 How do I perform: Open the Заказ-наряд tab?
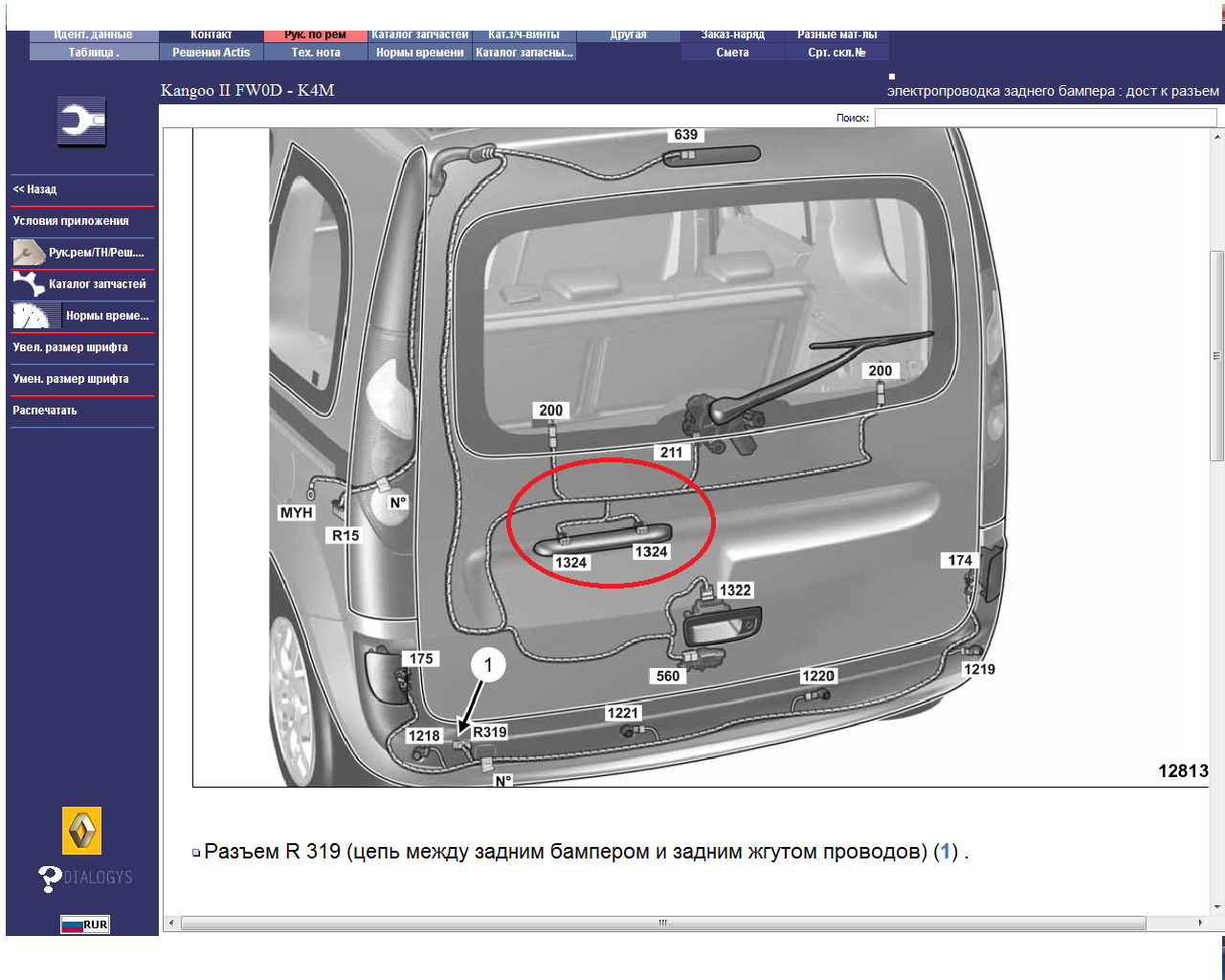click(x=733, y=35)
